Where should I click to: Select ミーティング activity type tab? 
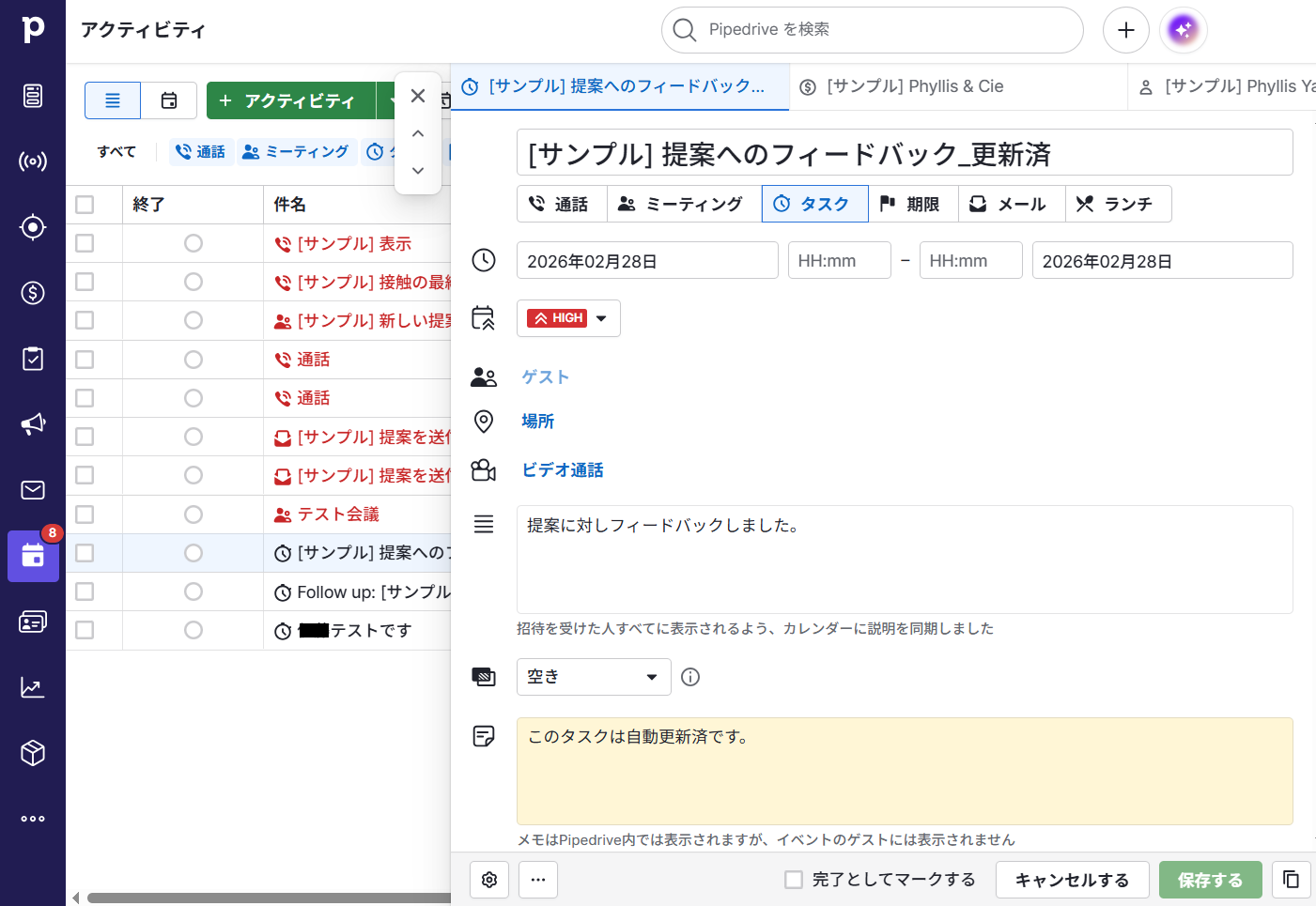click(684, 204)
